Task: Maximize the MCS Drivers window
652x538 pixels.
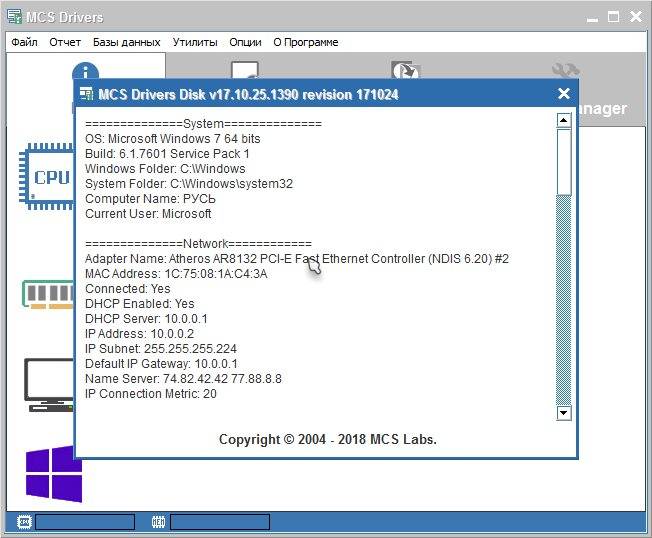Action: point(613,17)
